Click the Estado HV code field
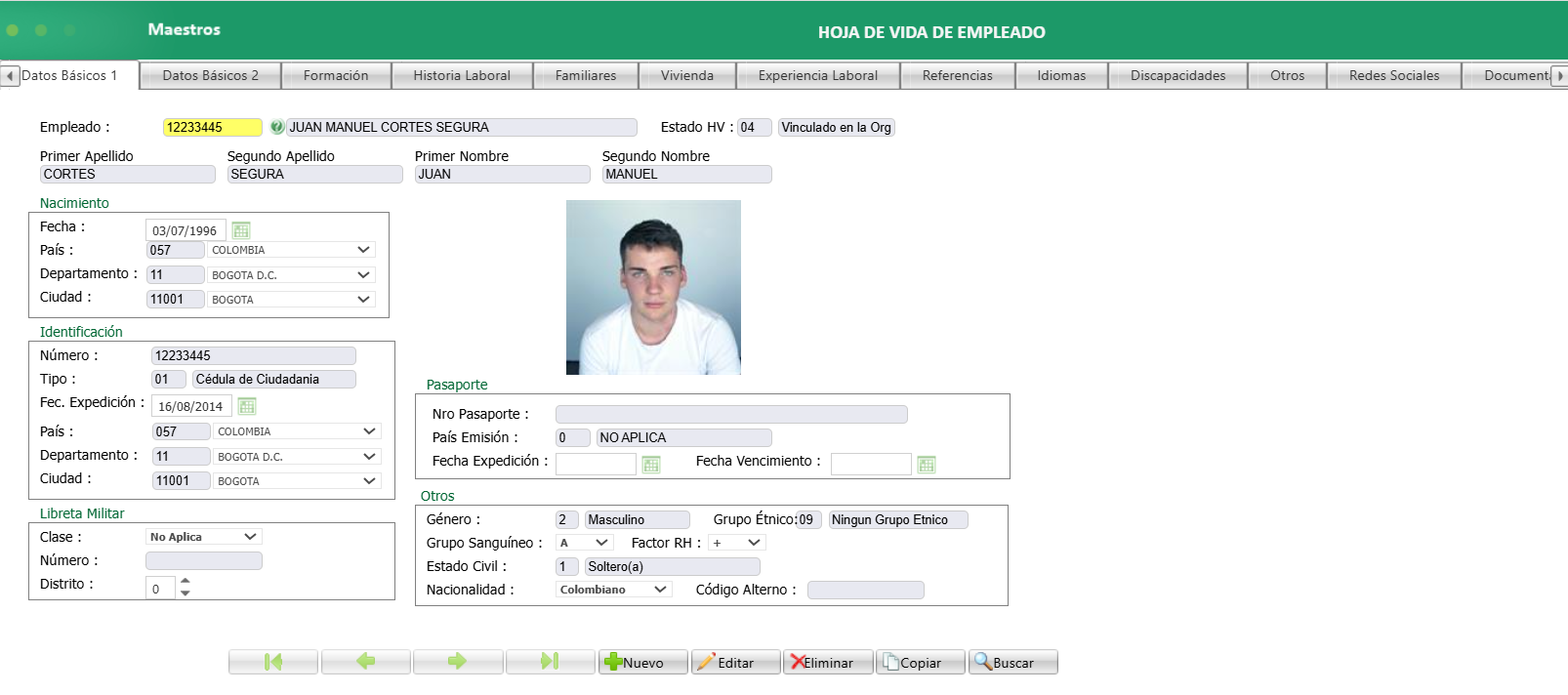The width and height of the screenshot is (1568, 695). (x=755, y=127)
